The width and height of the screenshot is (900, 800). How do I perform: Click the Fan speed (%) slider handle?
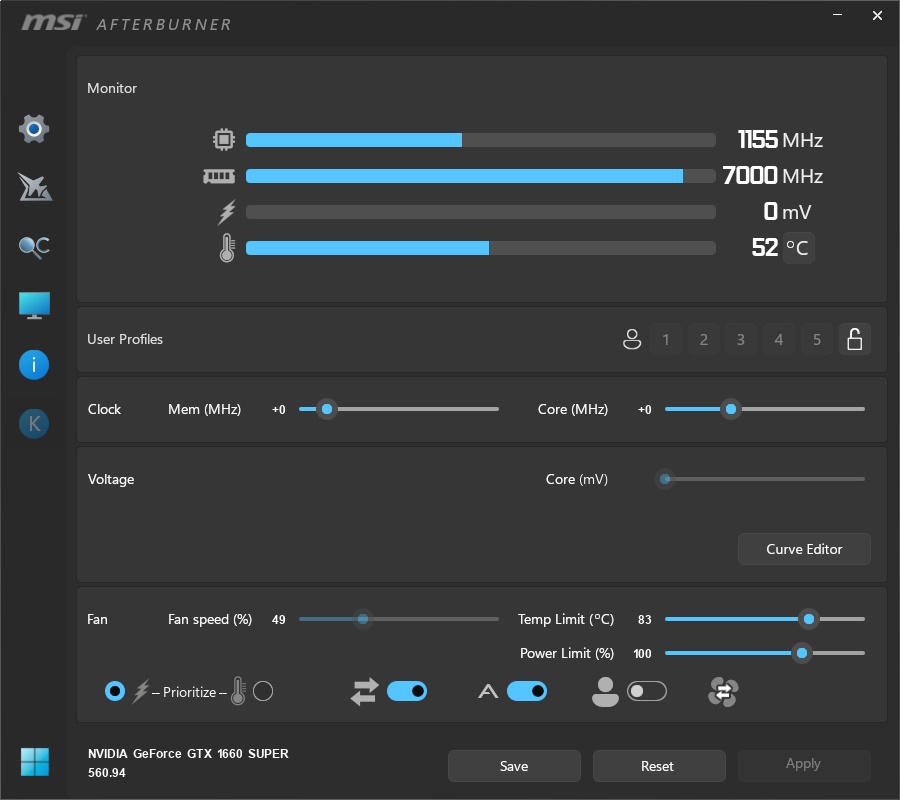pos(363,619)
